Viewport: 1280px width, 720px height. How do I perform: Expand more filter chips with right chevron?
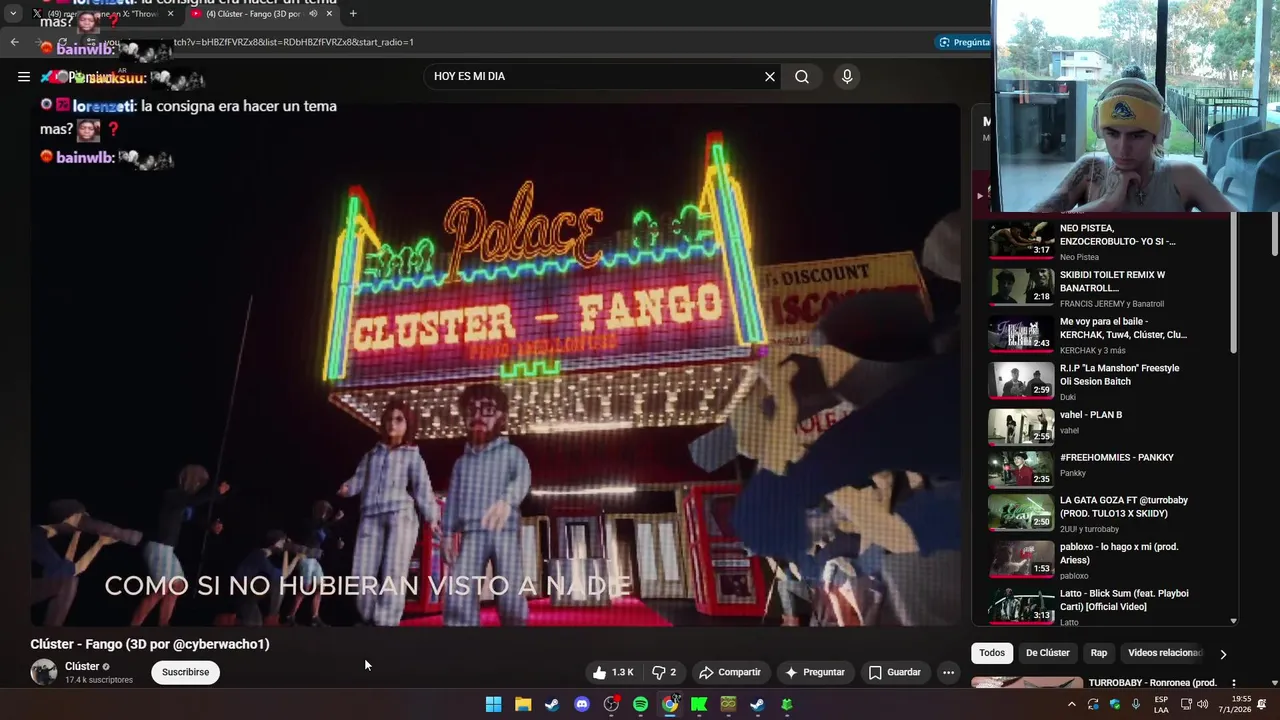(1222, 654)
